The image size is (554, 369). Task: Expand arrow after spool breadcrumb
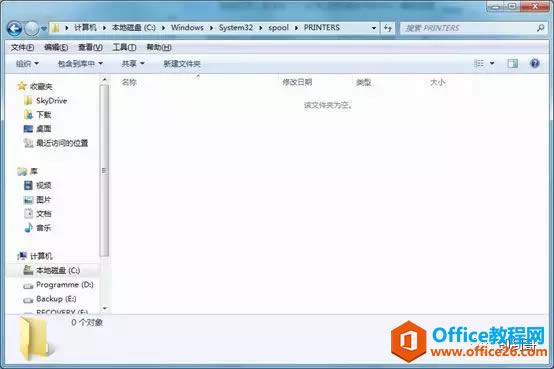[x=296, y=28]
